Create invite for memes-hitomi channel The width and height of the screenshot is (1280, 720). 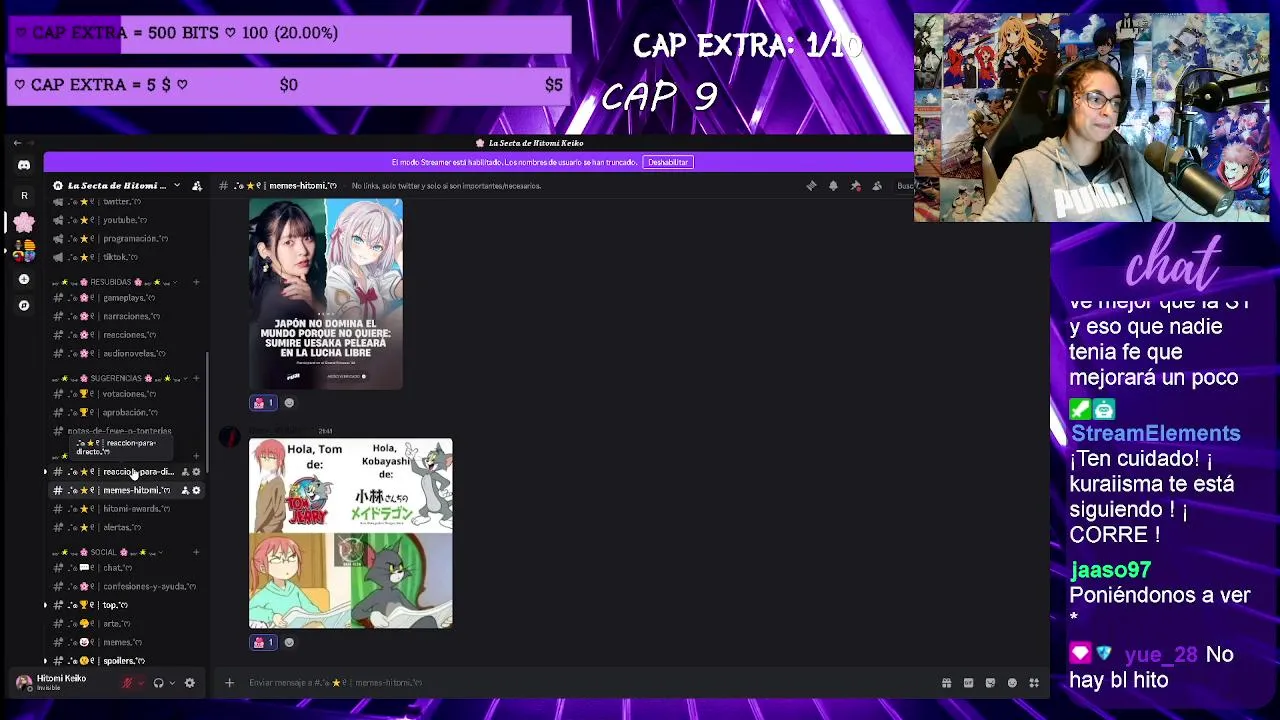coord(185,490)
